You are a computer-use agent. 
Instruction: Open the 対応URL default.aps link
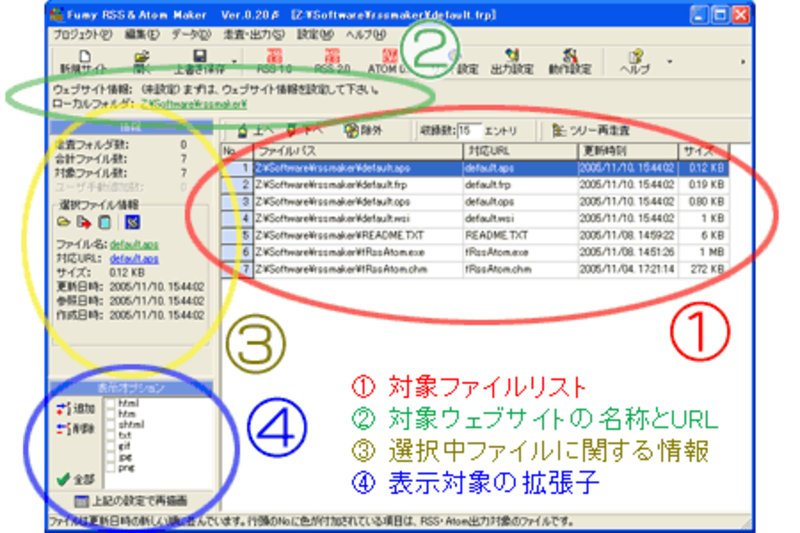coord(134,259)
